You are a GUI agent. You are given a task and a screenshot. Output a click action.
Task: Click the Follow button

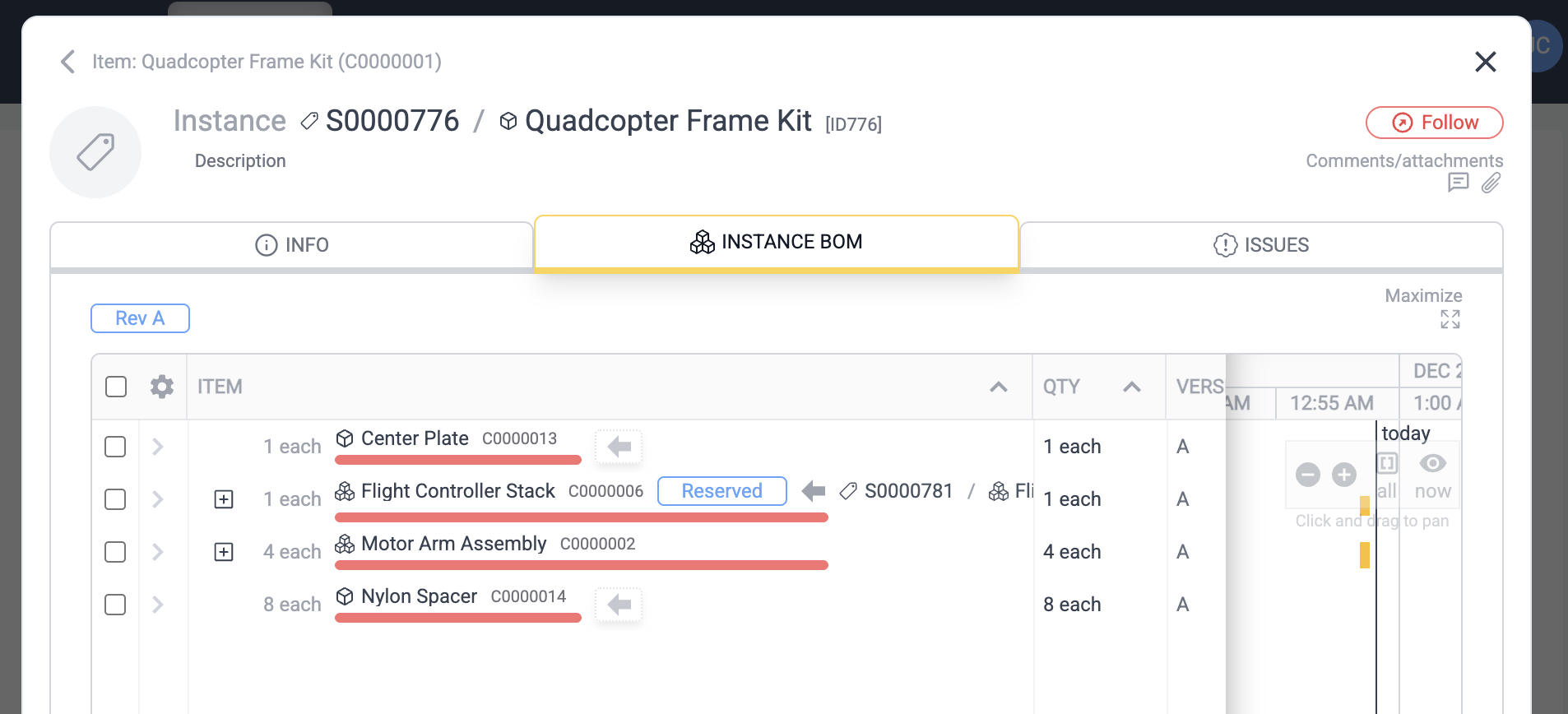pyautogui.click(x=1434, y=122)
